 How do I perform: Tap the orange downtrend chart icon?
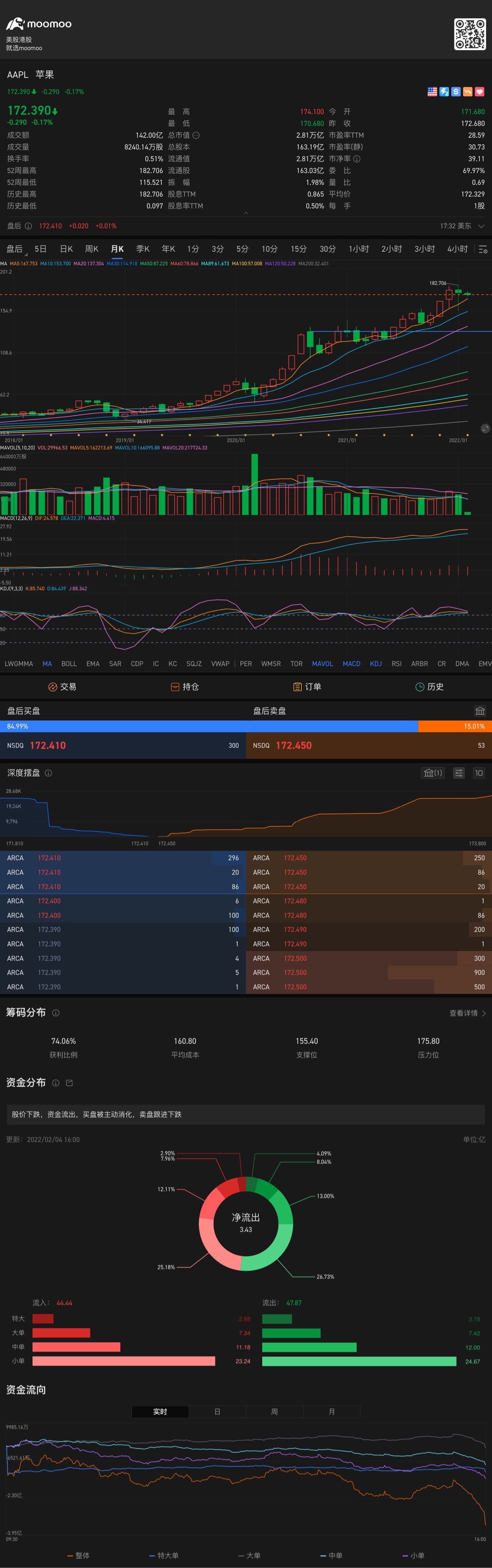(x=468, y=92)
